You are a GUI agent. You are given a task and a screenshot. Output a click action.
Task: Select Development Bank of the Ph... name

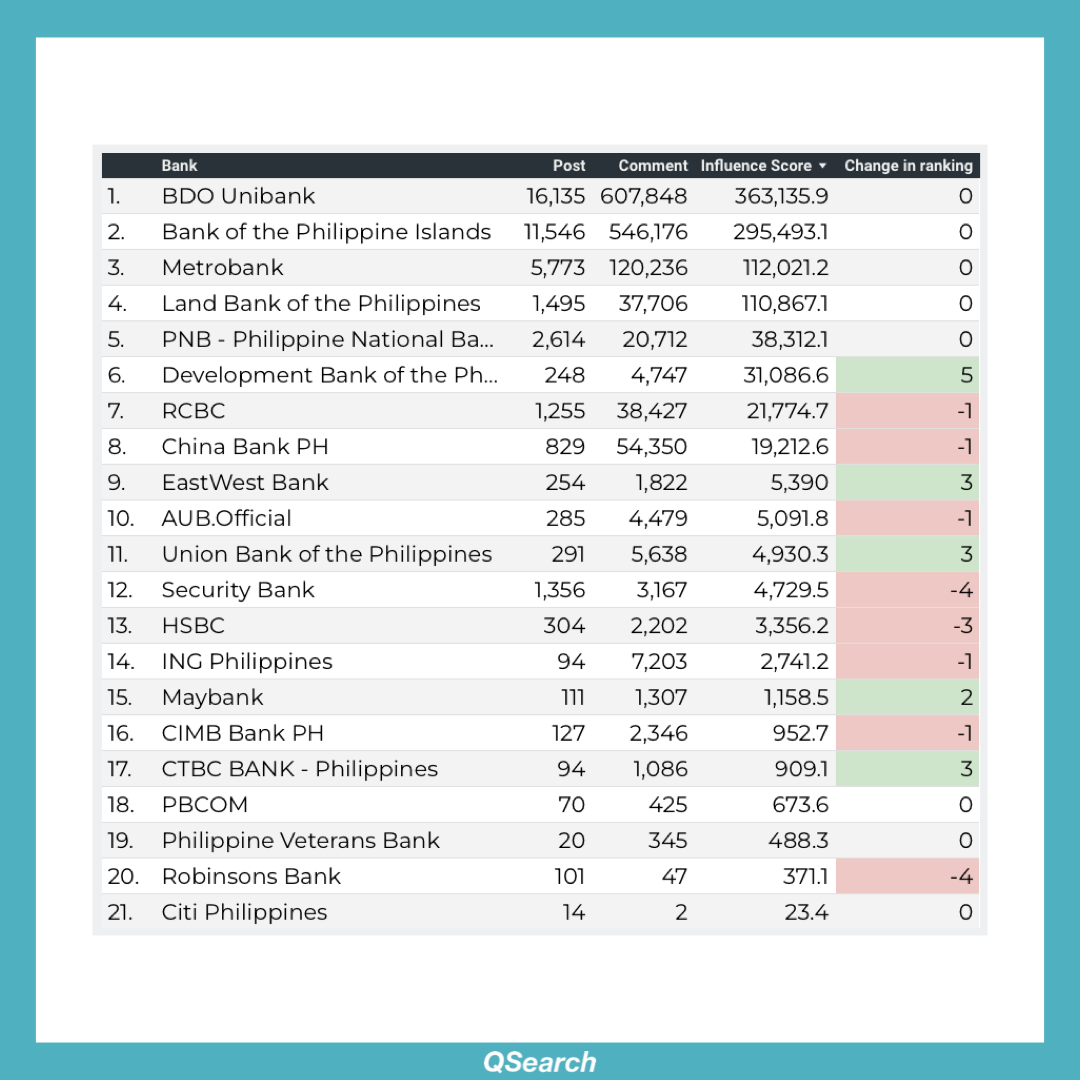pos(330,375)
